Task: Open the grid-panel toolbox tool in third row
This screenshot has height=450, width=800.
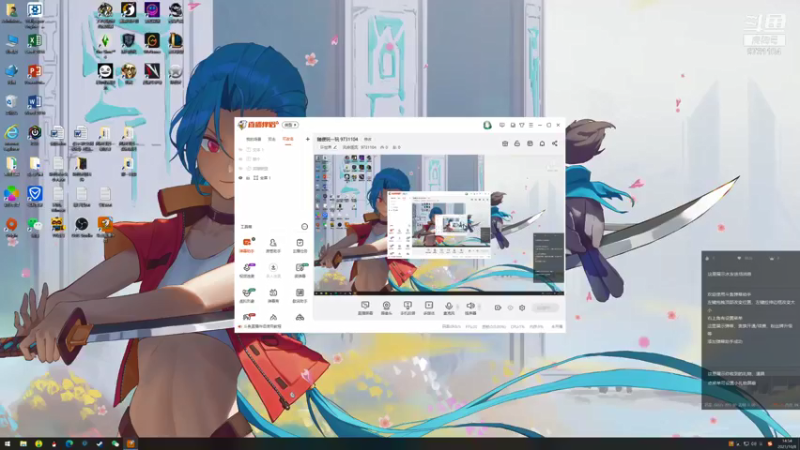Action: click(x=299, y=295)
